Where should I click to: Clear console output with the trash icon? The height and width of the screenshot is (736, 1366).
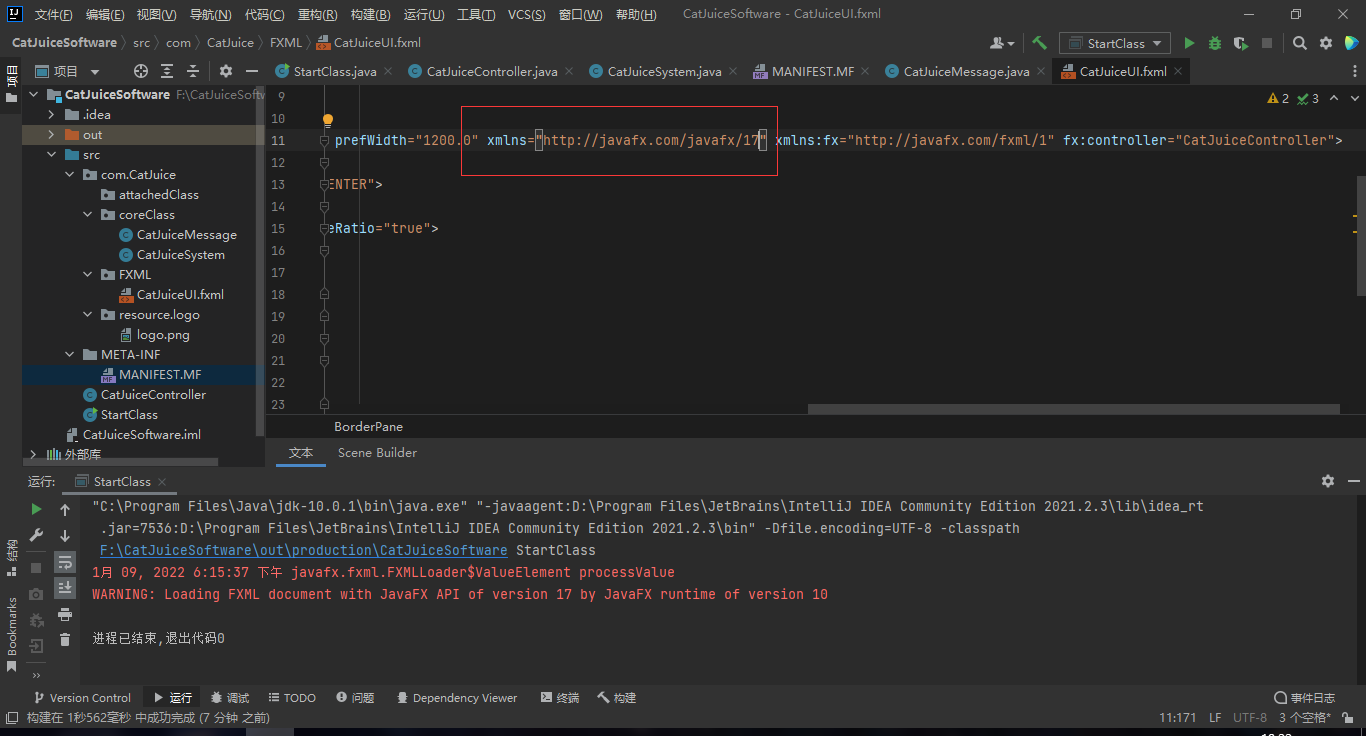(65, 641)
